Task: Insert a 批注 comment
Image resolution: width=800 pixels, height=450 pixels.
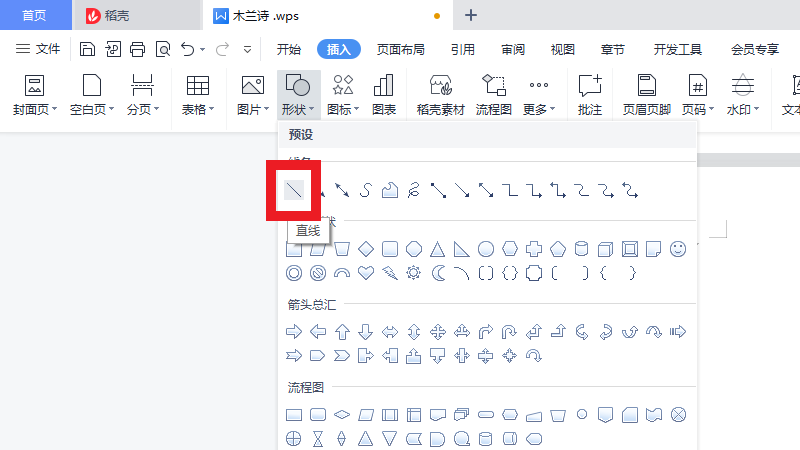Action: (x=590, y=95)
